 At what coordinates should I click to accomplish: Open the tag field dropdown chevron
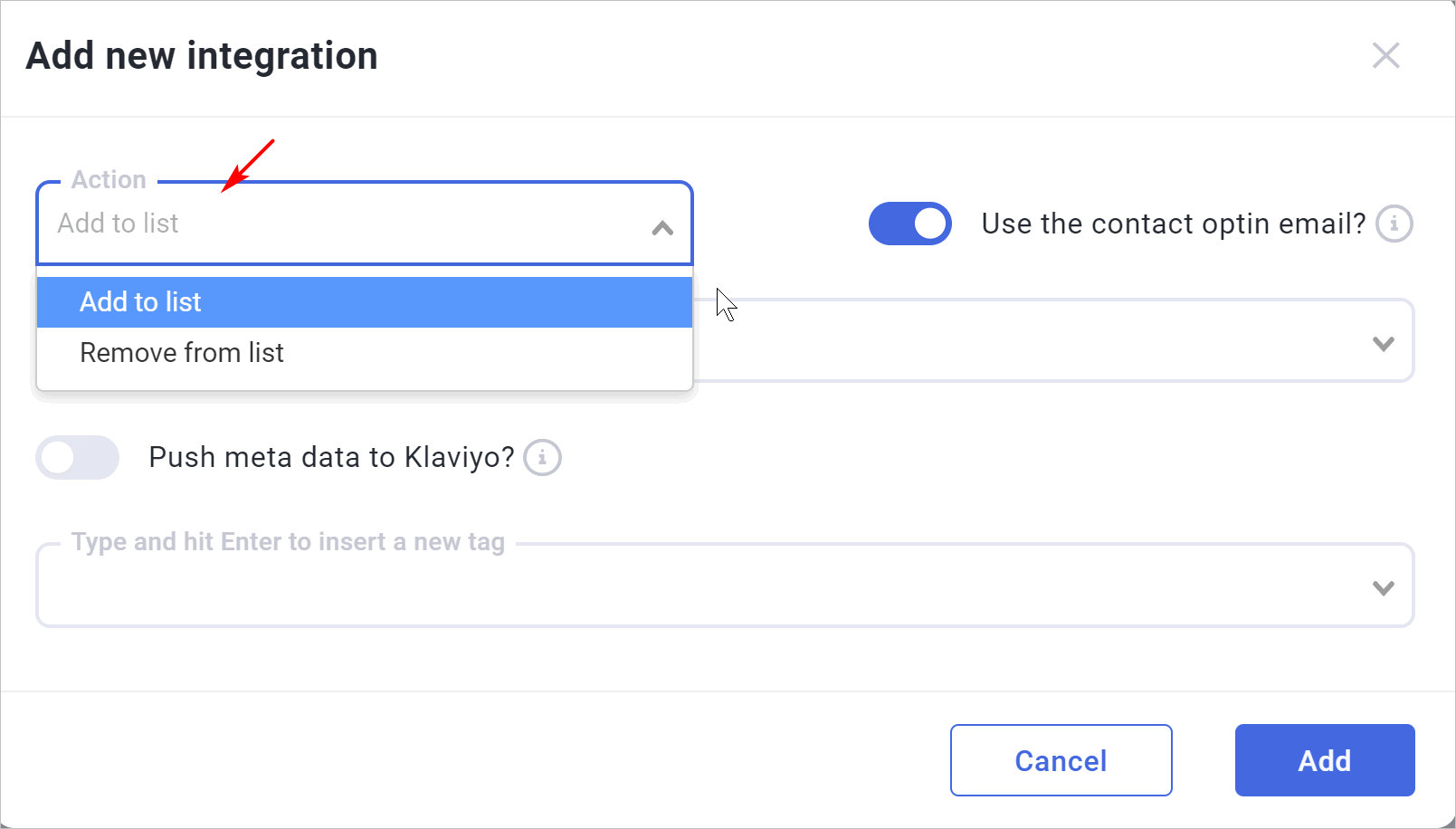[x=1383, y=588]
